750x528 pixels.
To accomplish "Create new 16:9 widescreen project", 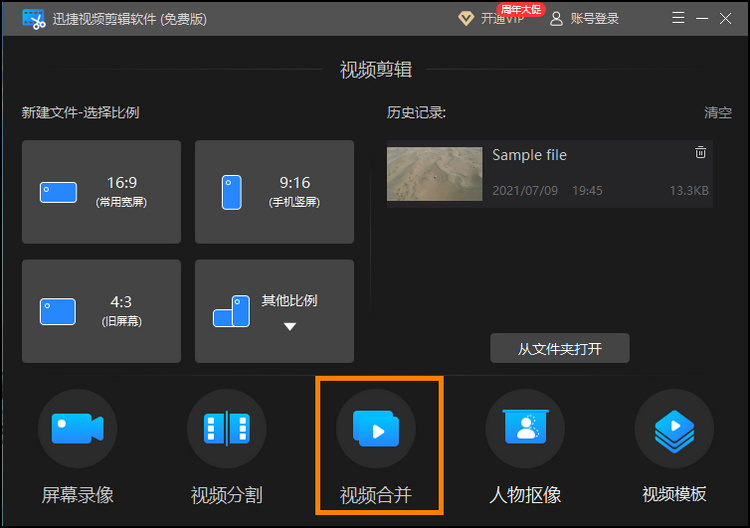I will click(101, 192).
